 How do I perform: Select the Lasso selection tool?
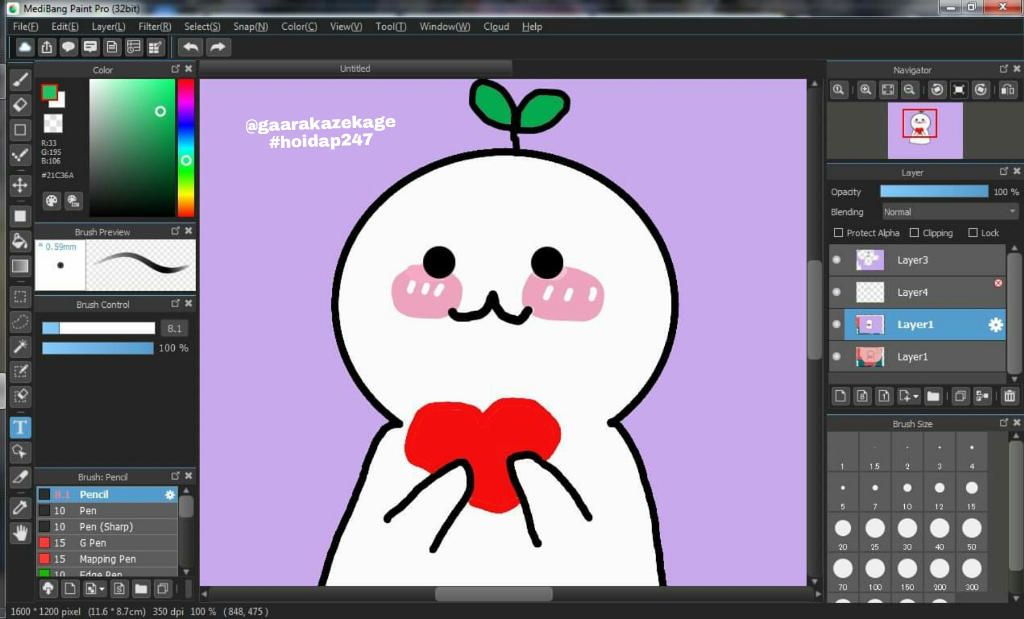point(20,321)
